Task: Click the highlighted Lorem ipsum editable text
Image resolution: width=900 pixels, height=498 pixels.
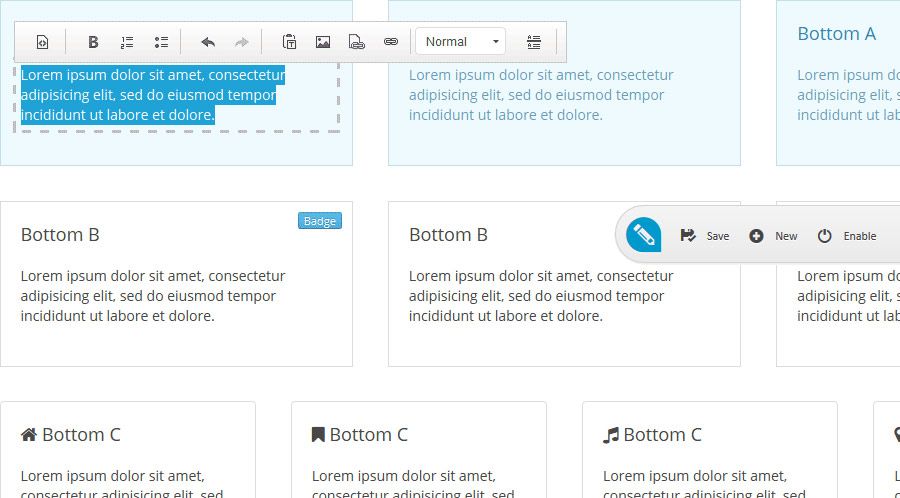Action: pyautogui.click(x=150, y=95)
